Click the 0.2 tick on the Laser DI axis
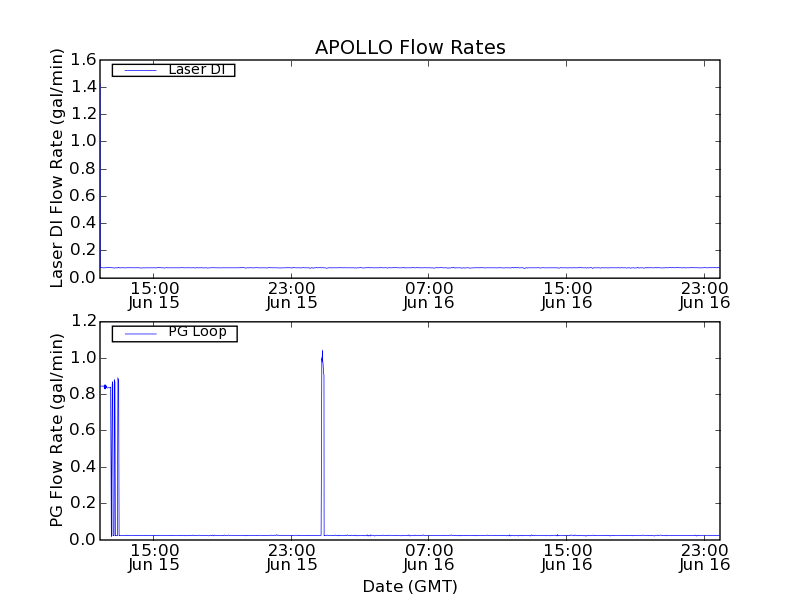The width and height of the screenshot is (800, 600). 83,250
